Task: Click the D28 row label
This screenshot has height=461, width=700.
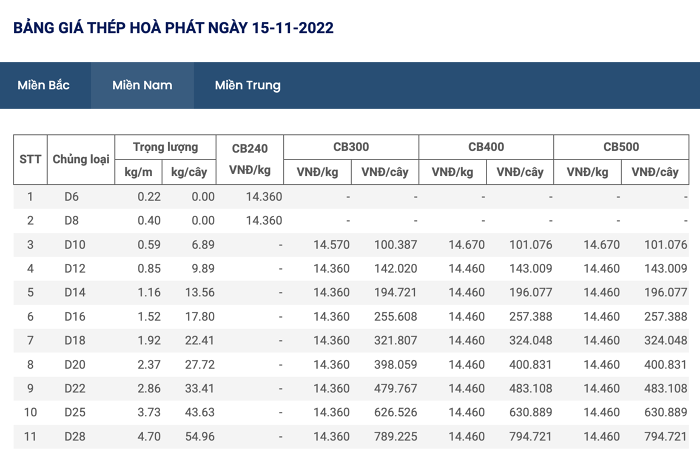Action: click(x=75, y=436)
